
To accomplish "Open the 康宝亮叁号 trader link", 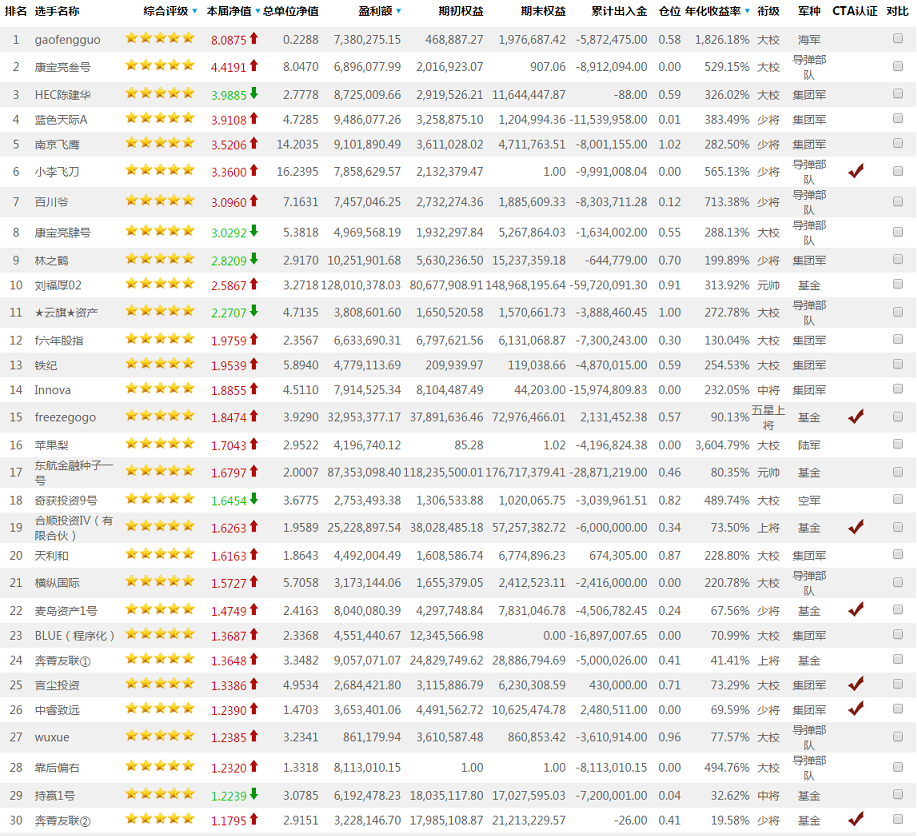I will (63, 67).
